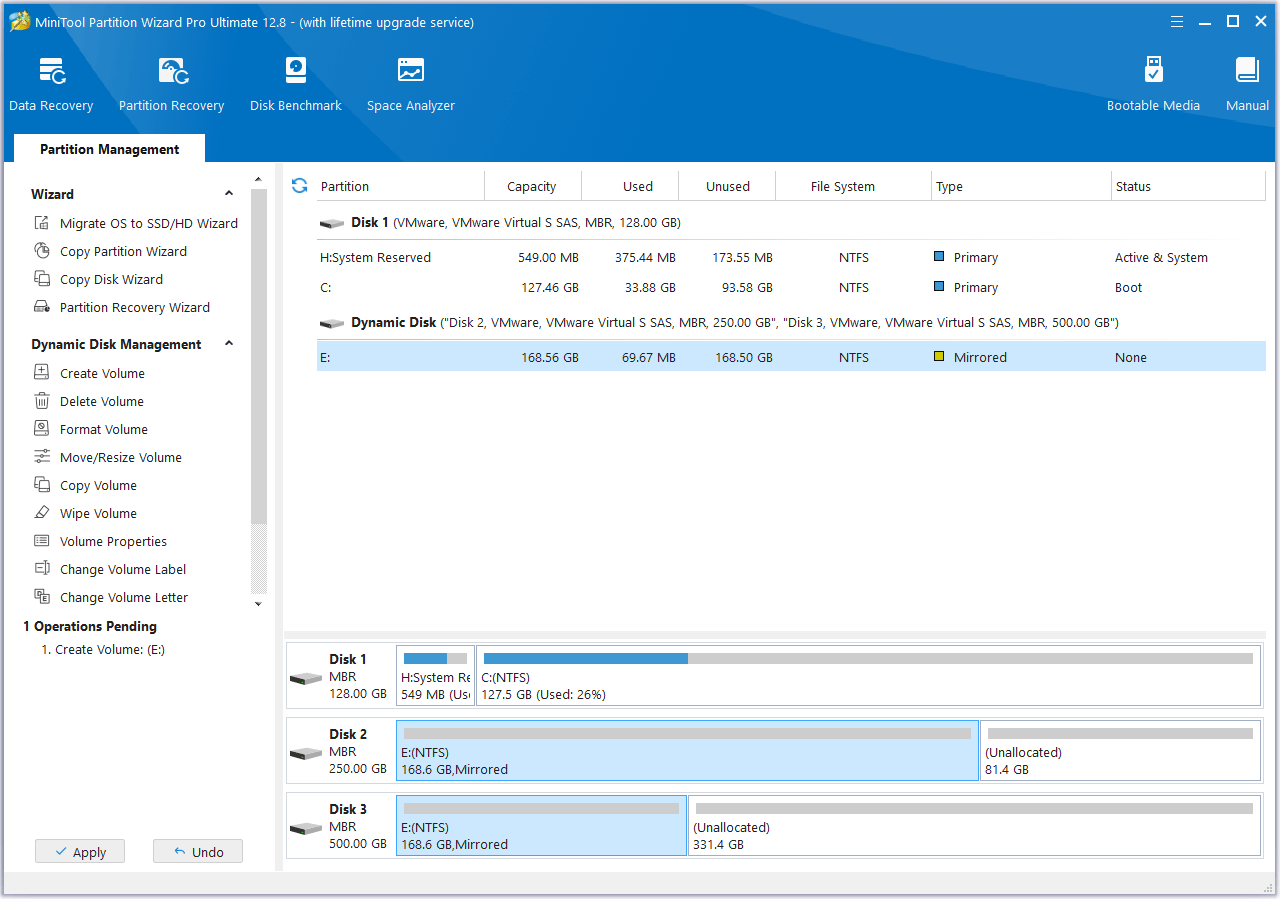Sort by the Used column header
This screenshot has width=1280, height=899.
point(630,186)
